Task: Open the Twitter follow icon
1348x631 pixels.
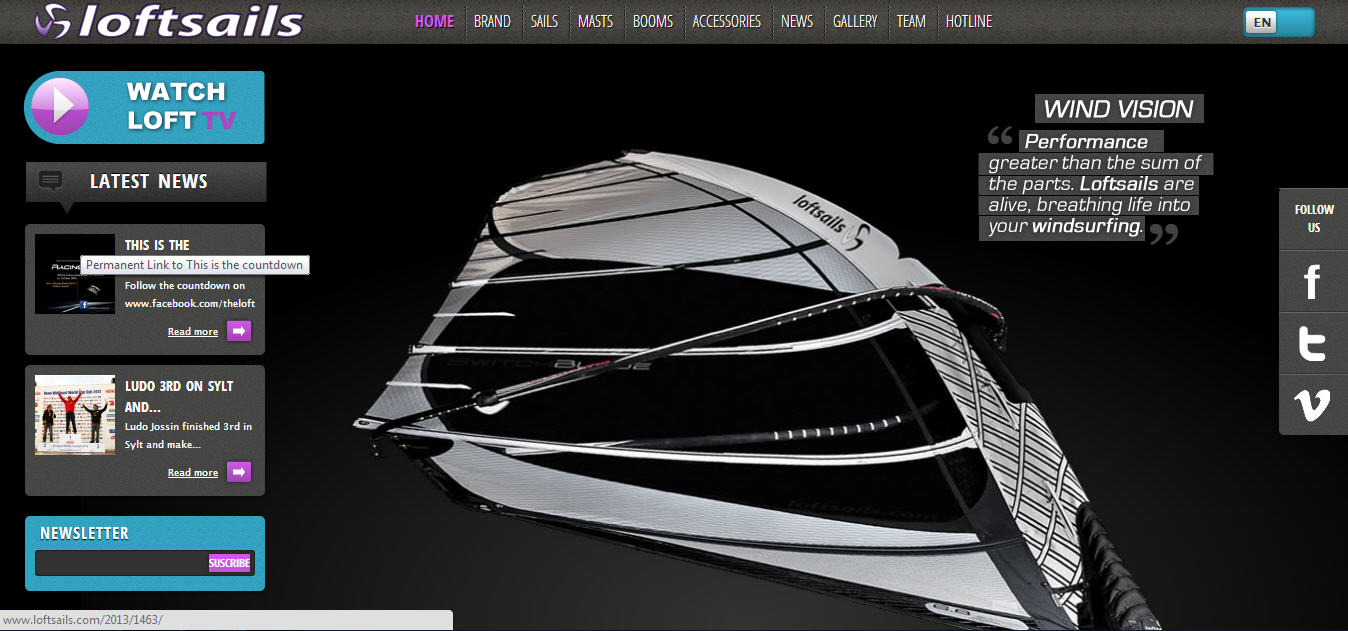Action: tap(1312, 344)
